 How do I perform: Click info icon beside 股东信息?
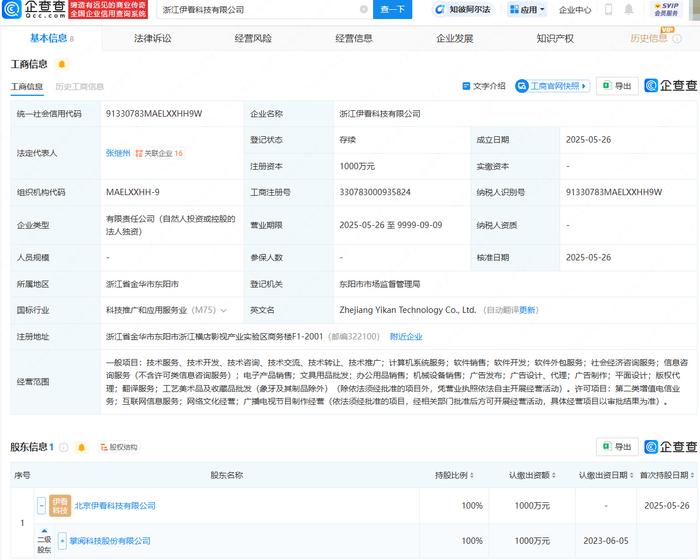tap(64, 447)
